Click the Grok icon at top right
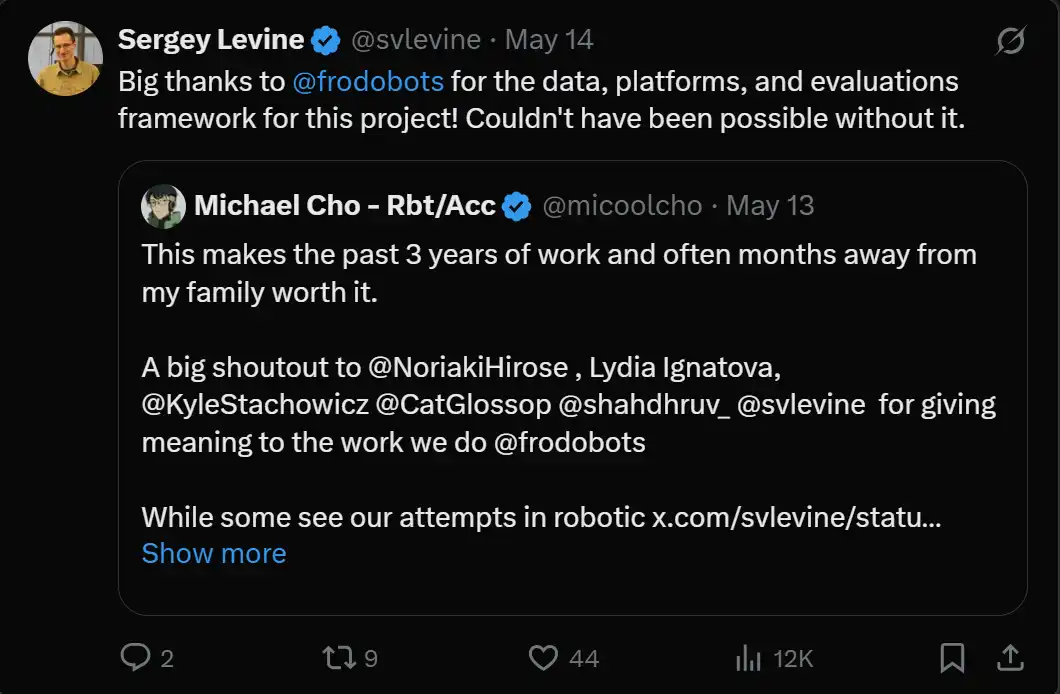This screenshot has height=694, width=1060. (x=1010, y=41)
